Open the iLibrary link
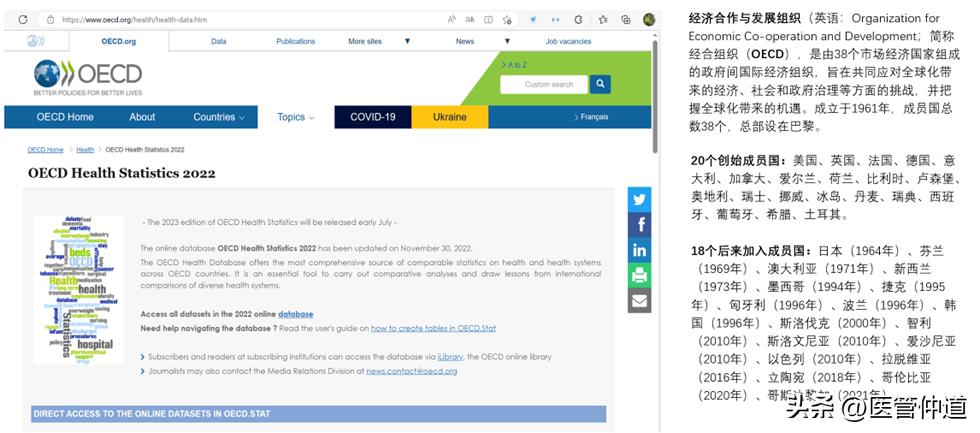Image resolution: width=980 pixels, height=433 pixels. coord(450,357)
